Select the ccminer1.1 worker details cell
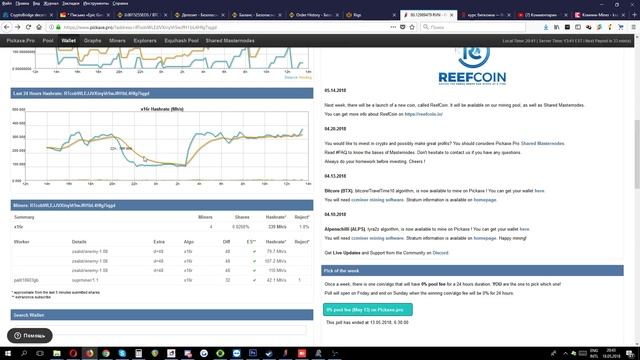Screen dimensions: 640x360 (85, 280)
